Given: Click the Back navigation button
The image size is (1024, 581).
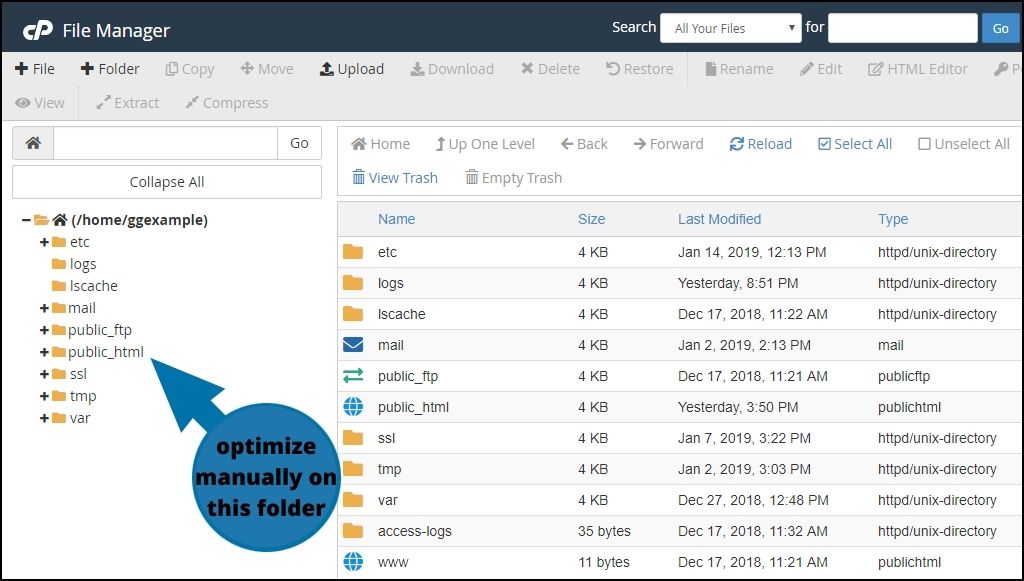Looking at the screenshot, I should point(584,144).
